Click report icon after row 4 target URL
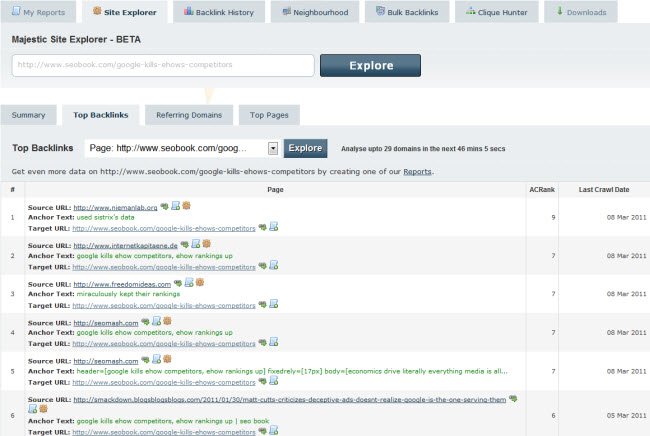 pyautogui.click(x=274, y=342)
